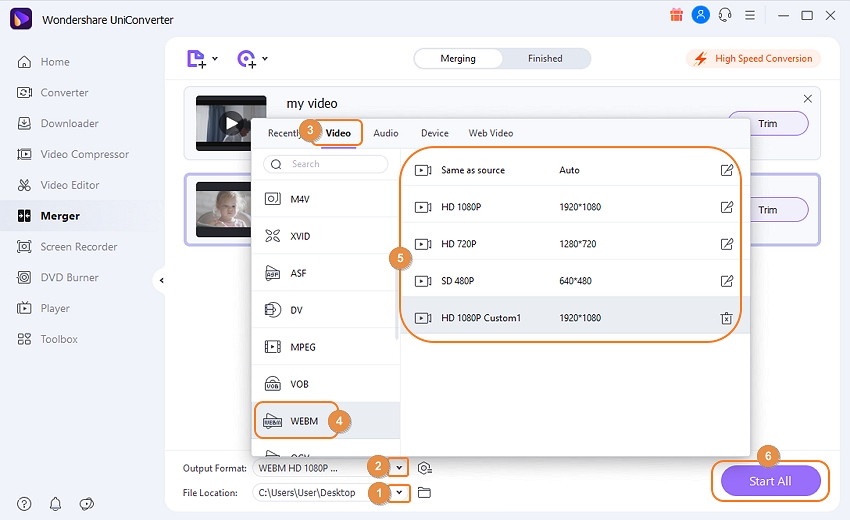Select the Merging tab
The height and width of the screenshot is (520, 850).
tap(458, 59)
